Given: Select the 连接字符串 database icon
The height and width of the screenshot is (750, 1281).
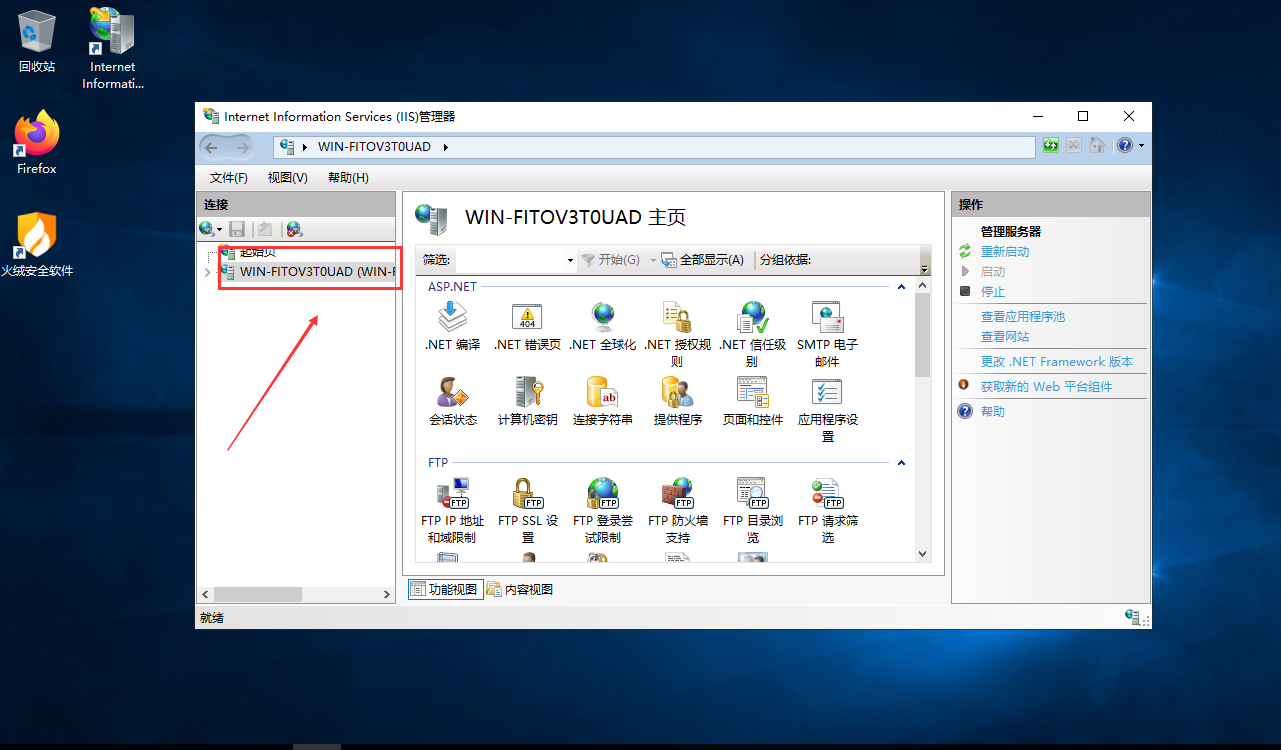Looking at the screenshot, I should 602,393.
